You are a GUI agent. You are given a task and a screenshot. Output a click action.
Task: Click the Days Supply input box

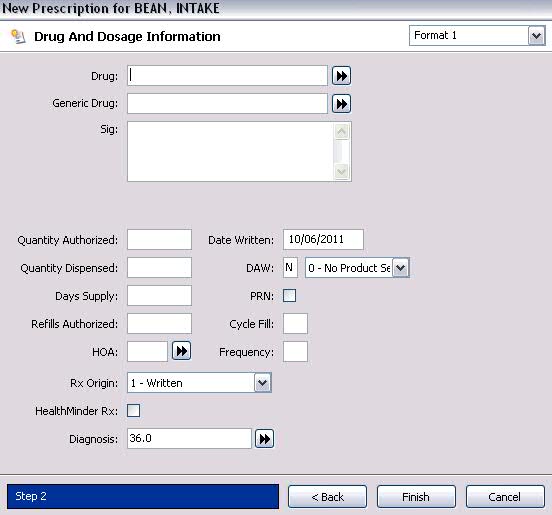pos(159,296)
